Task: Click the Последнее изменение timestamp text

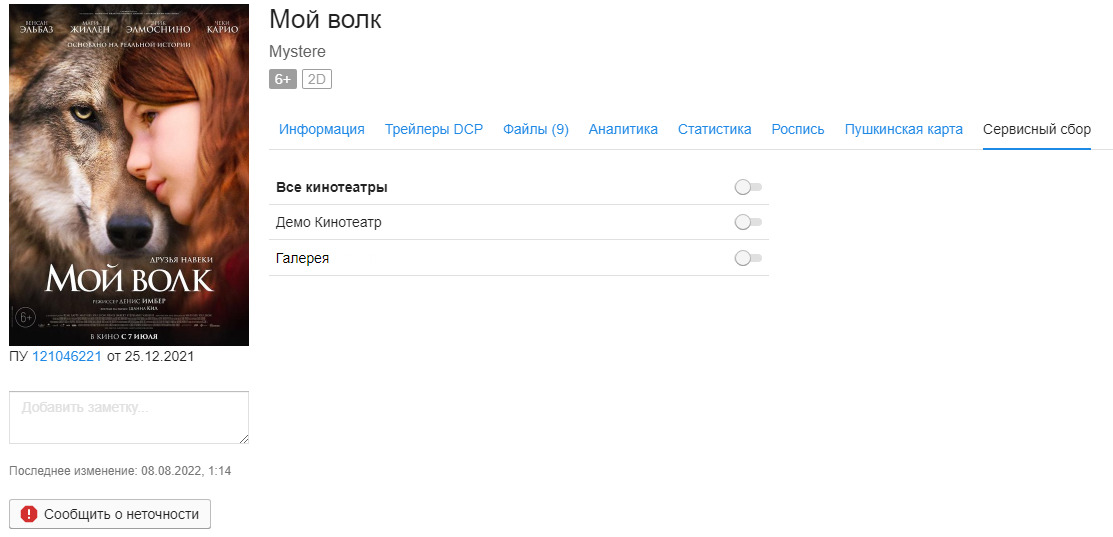Action: (x=120, y=471)
